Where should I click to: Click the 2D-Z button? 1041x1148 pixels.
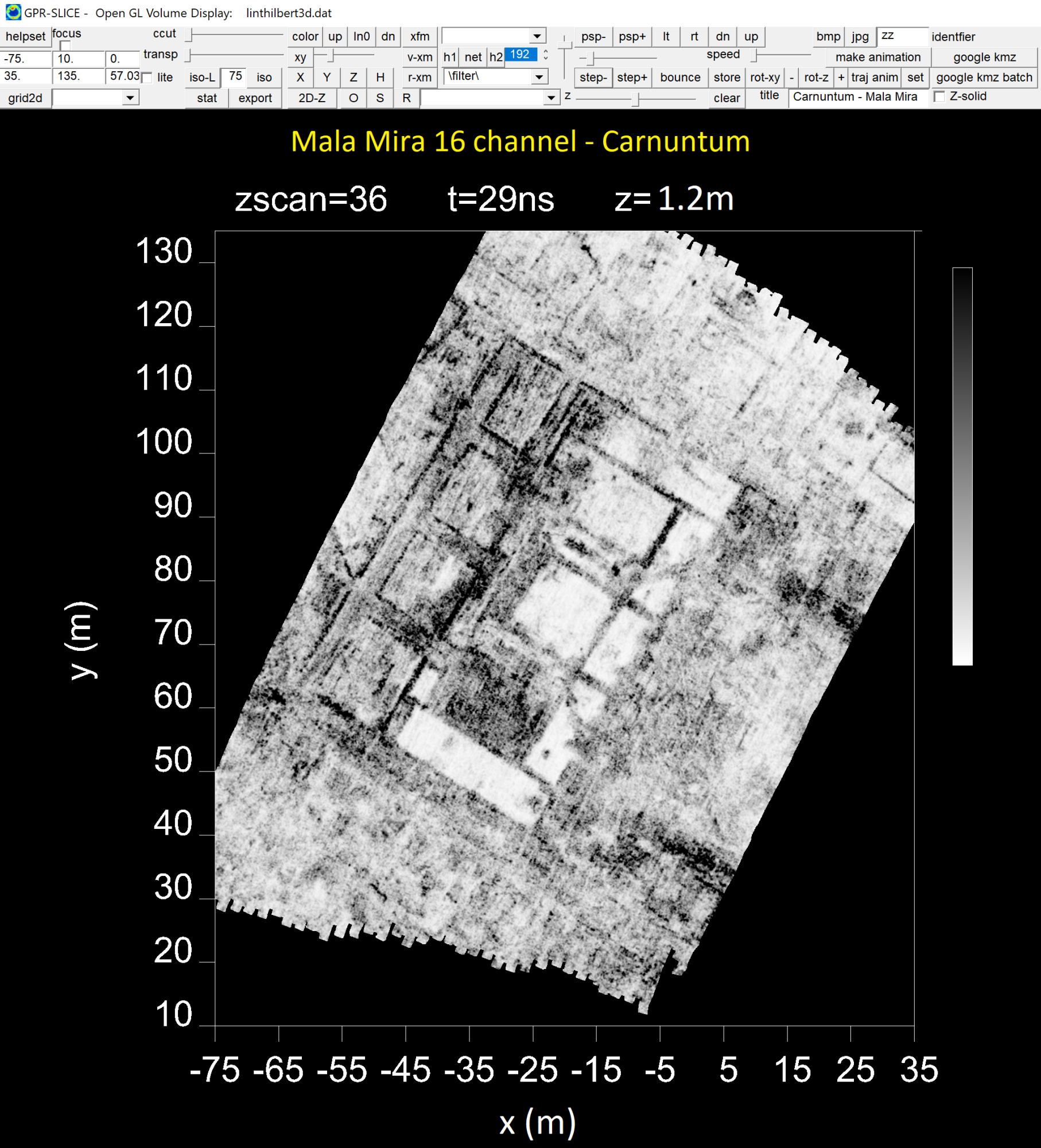click(x=312, y=98)
